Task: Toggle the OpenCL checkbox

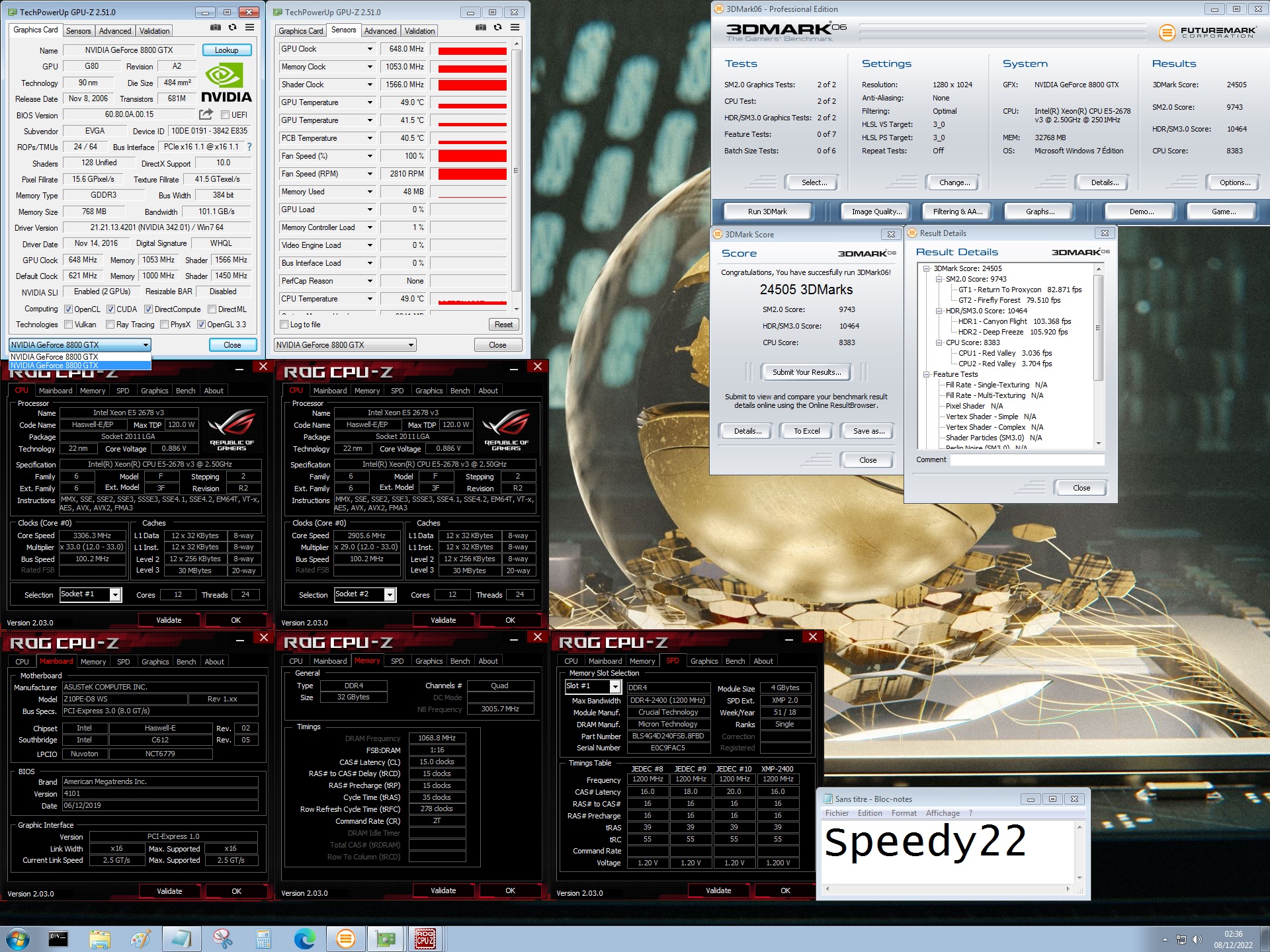Action: click(68, 309)
